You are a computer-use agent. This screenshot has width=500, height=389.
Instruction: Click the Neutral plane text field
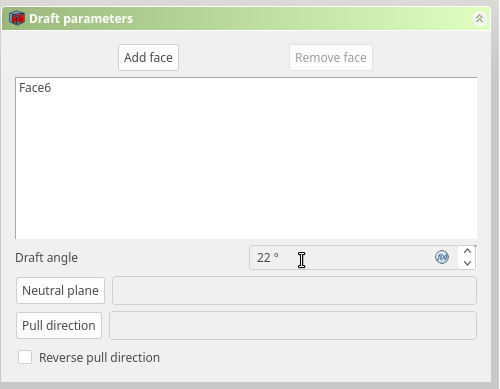294,290
